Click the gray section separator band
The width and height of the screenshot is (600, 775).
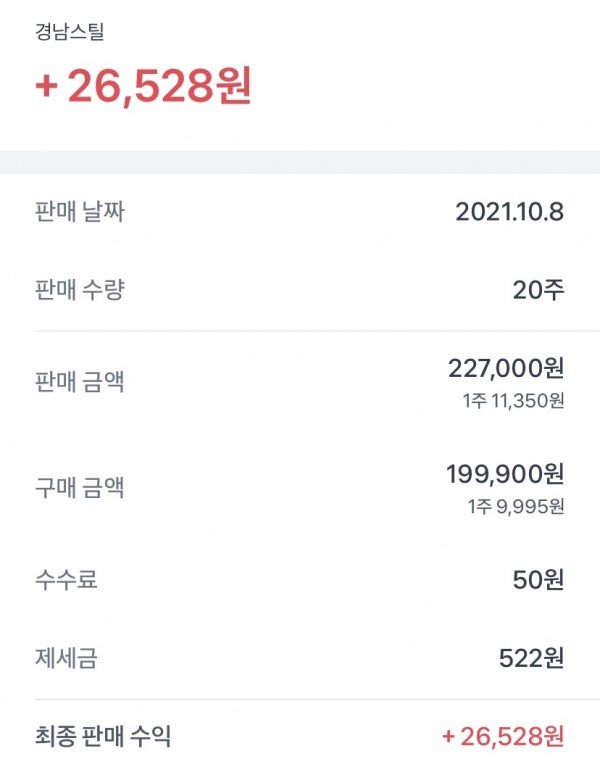[x=300, y=162]
